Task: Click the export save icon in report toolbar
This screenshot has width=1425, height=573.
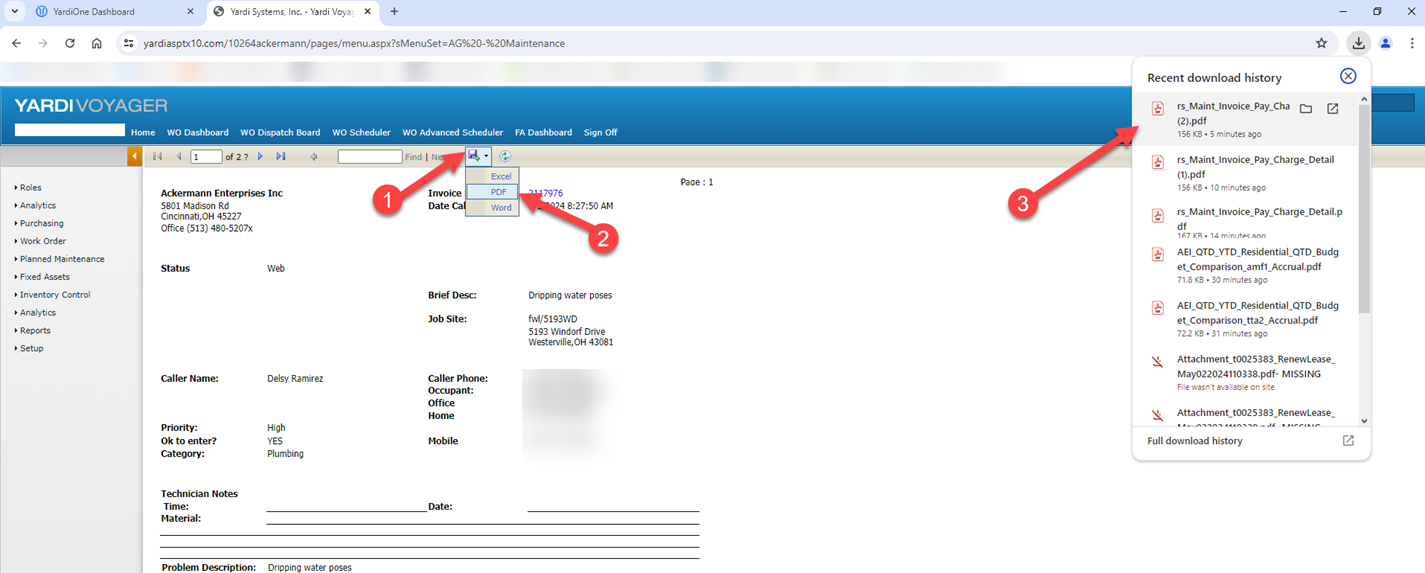Action: point(474,156)
